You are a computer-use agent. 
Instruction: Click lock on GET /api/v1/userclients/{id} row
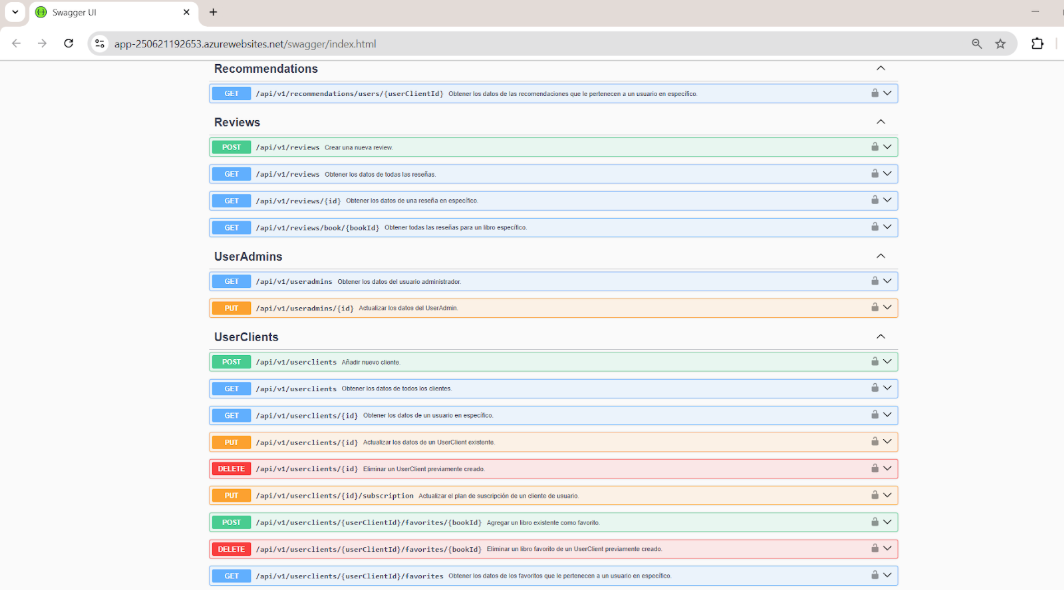[875, 415]
